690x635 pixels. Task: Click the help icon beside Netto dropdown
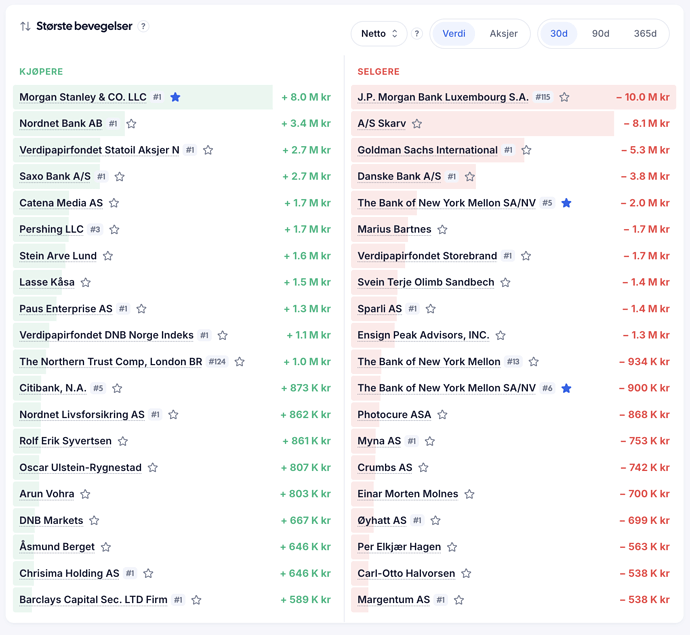coord(417,33)
